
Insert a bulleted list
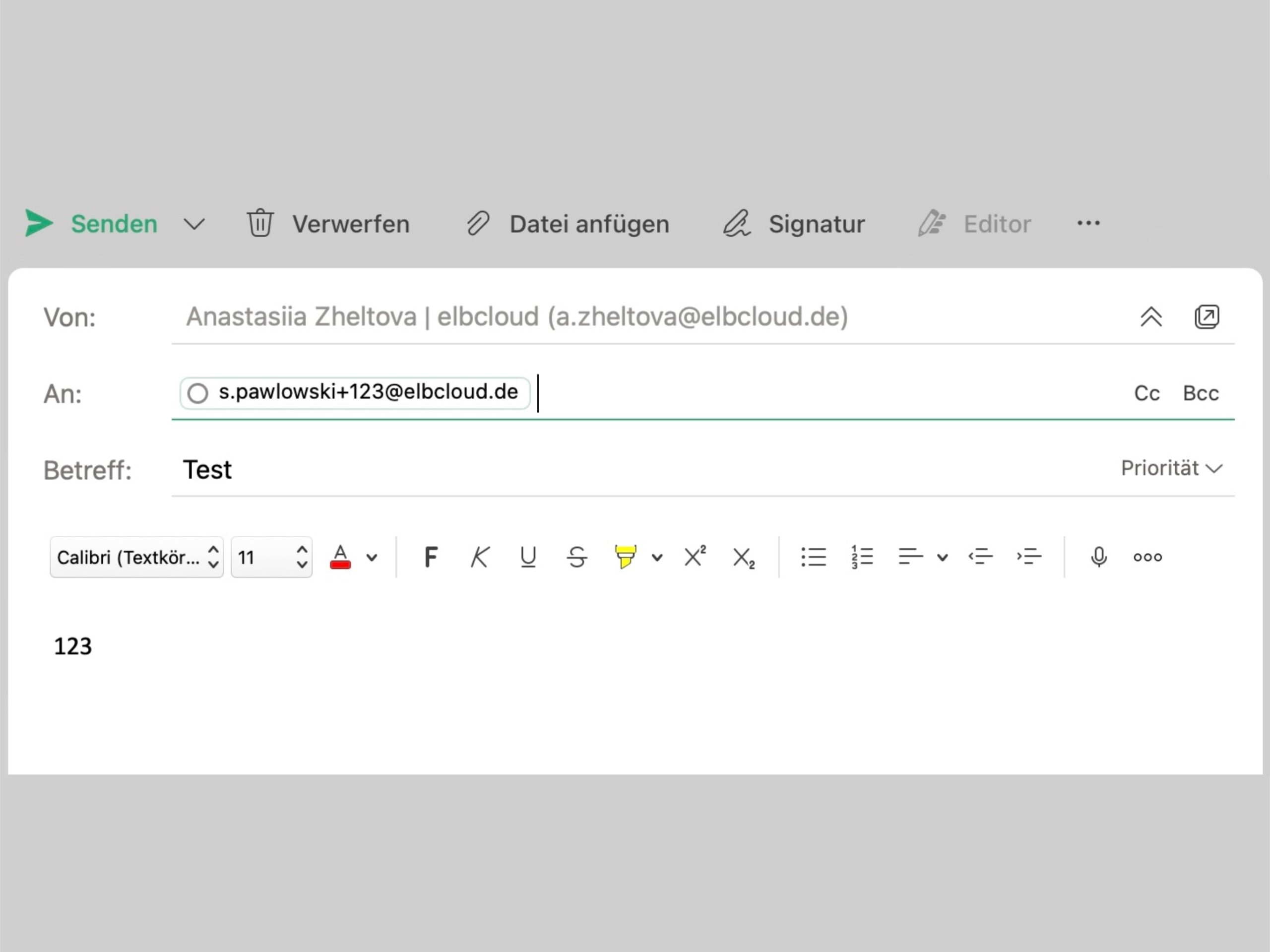[x=813, y=557]
